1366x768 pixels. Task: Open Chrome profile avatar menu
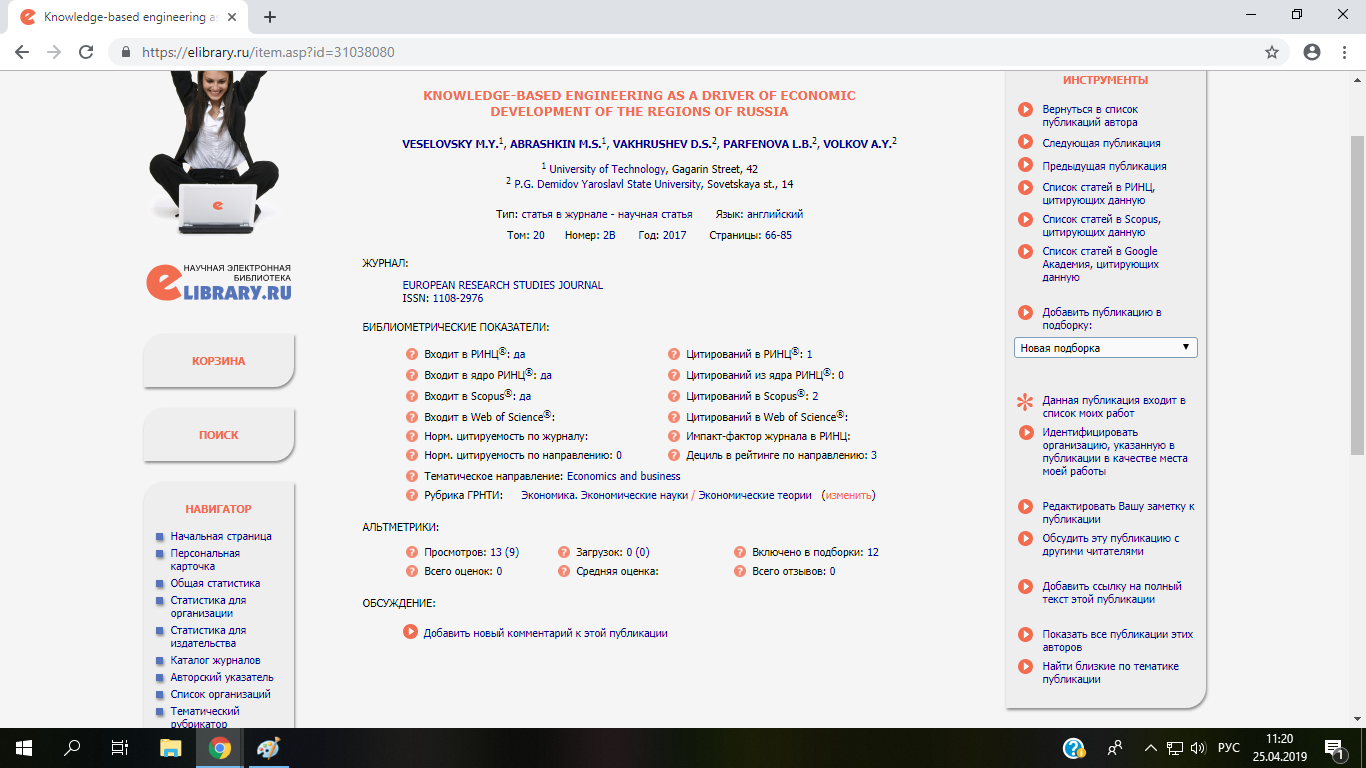point(1312,52)
